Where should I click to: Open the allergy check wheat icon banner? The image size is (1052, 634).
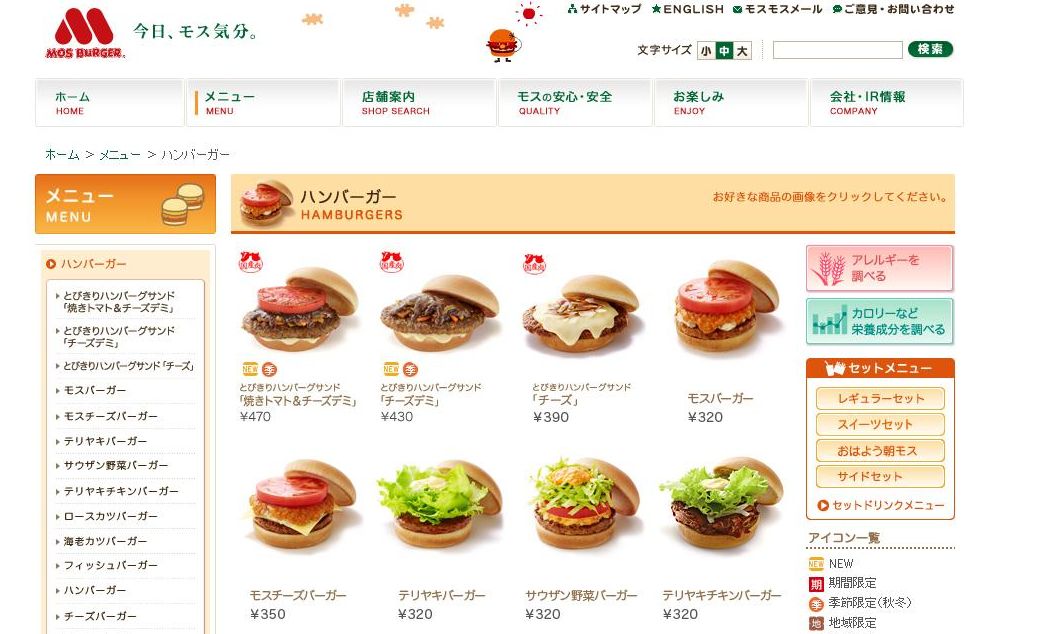tap(880, 268)
